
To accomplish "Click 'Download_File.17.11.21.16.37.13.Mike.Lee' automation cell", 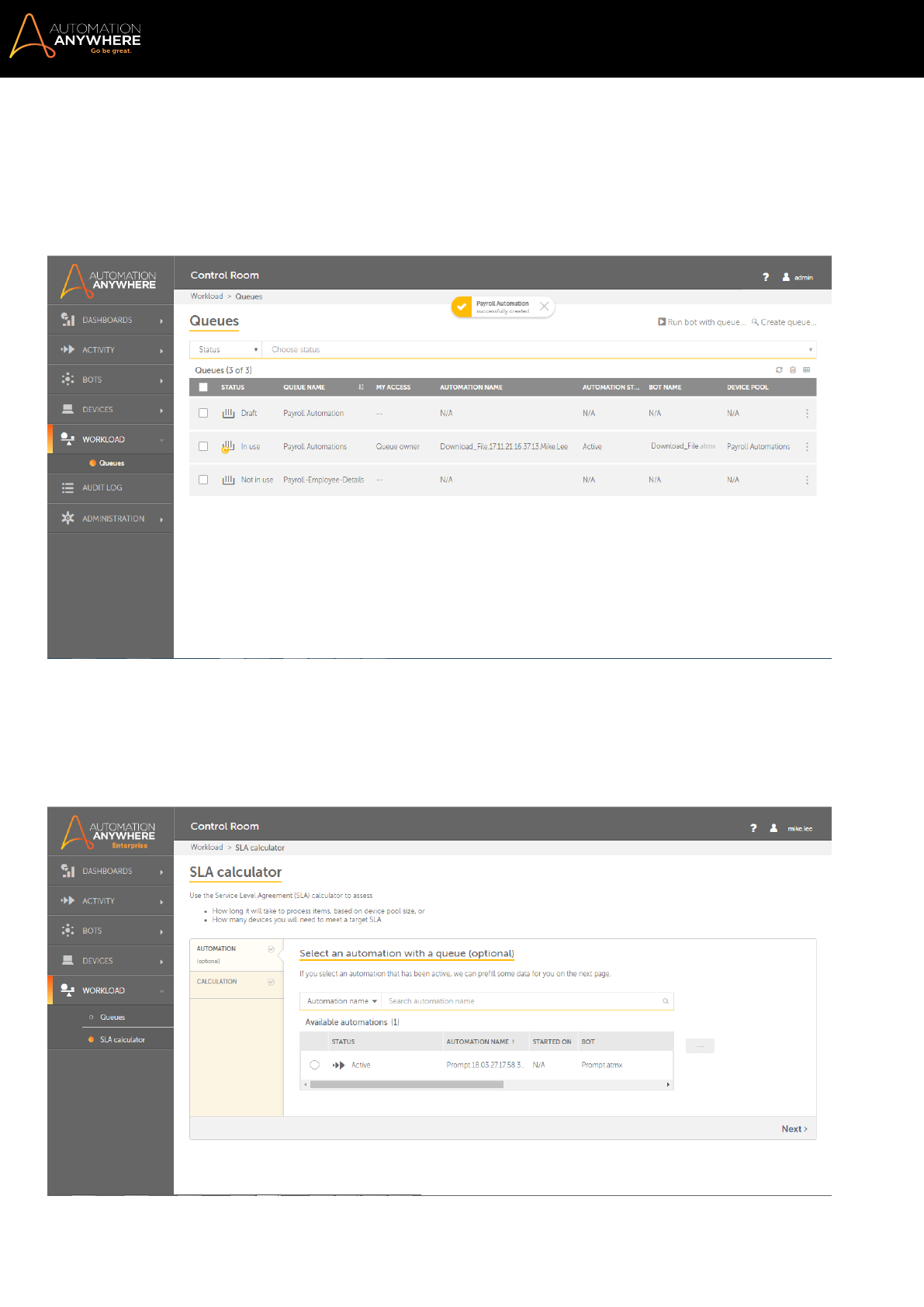I will tap(504, 447).
